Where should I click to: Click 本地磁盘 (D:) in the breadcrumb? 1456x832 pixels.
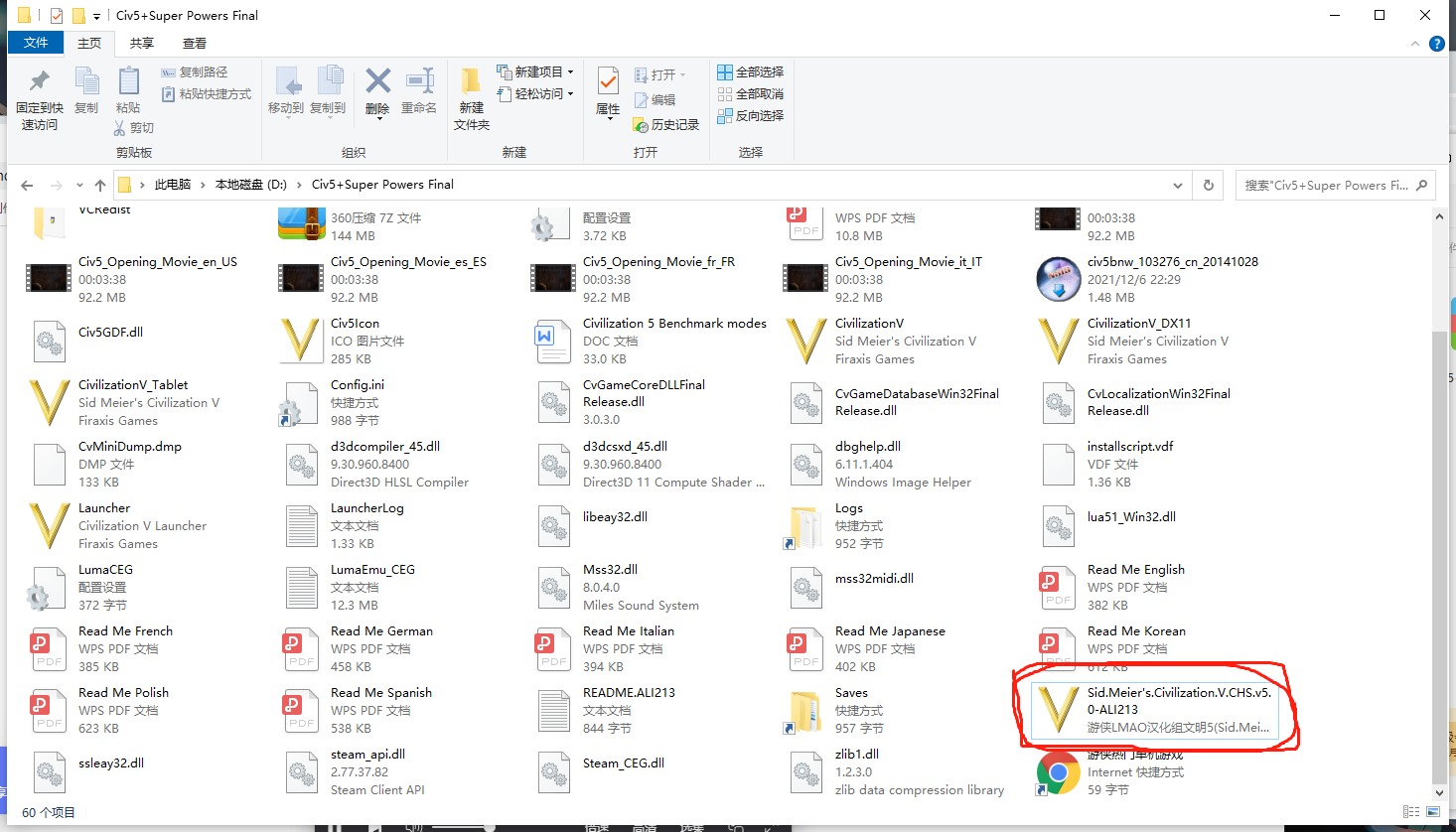(x=250, y=185)
